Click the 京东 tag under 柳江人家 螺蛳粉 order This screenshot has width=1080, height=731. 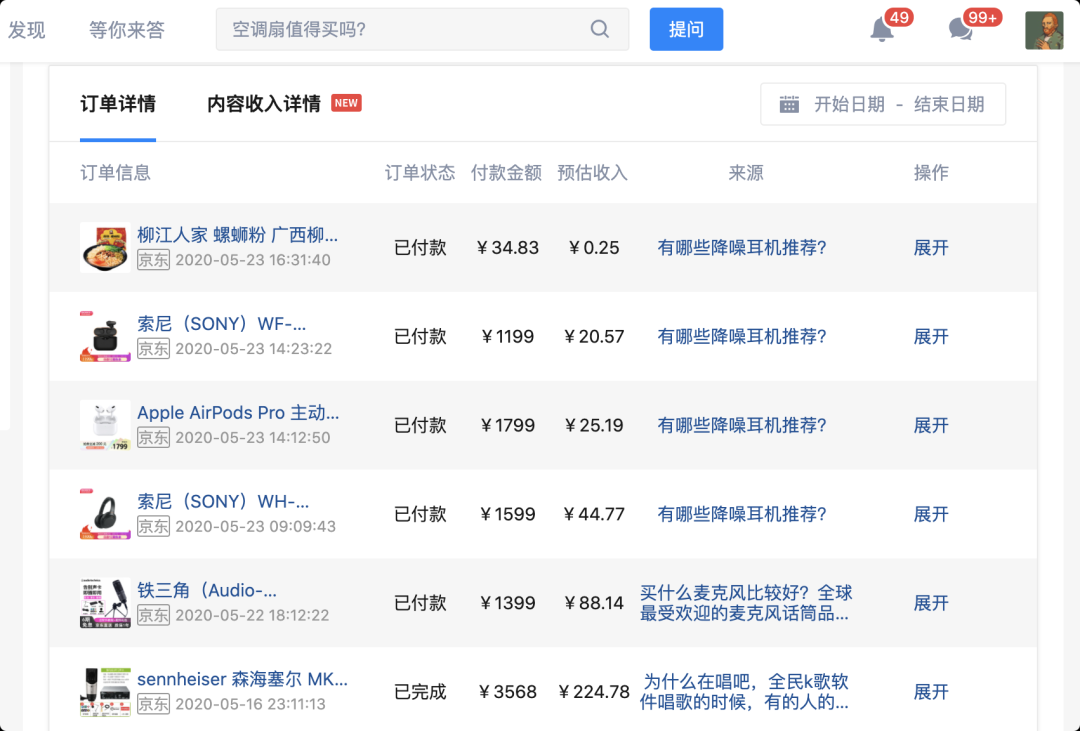coord(153,260)
